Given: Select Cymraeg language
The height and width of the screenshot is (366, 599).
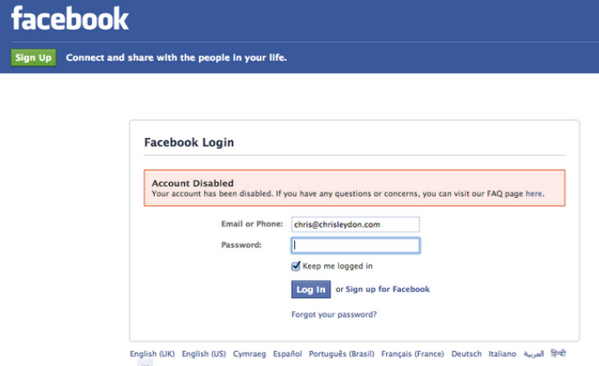Looking at the screenshot, I should click(249, 354).
